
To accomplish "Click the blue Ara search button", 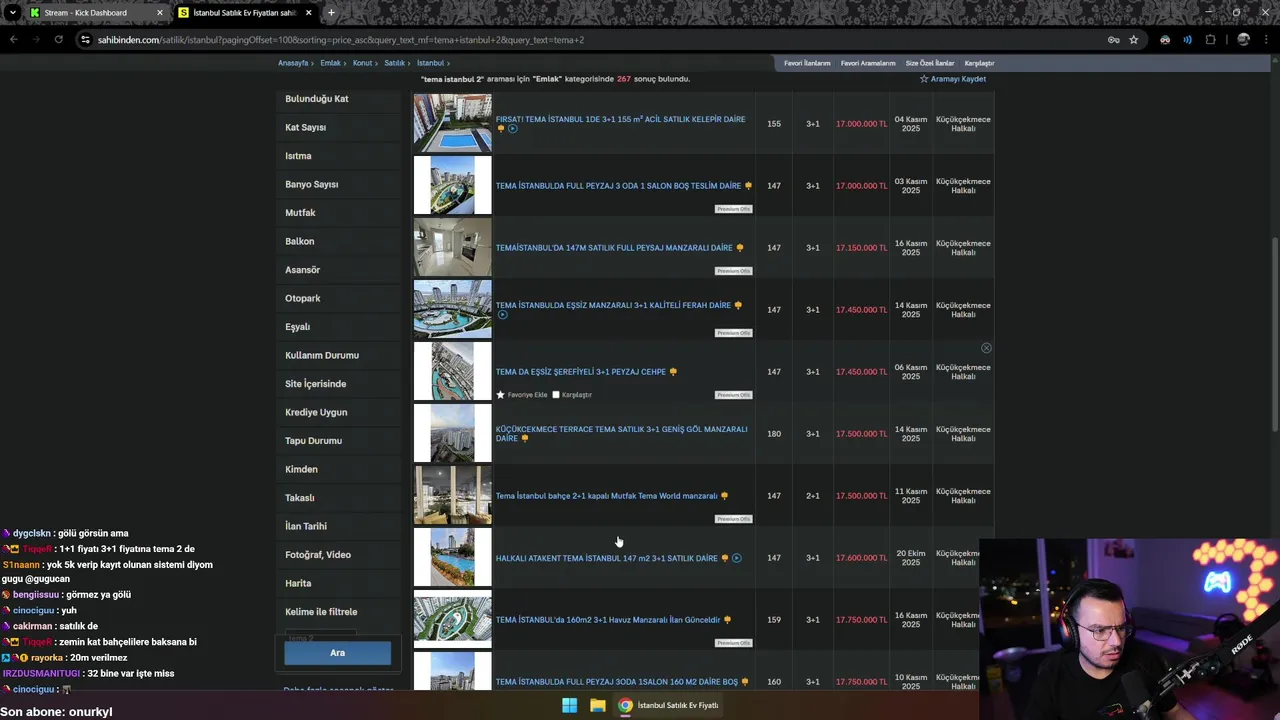I will click(x=337, y=653).
